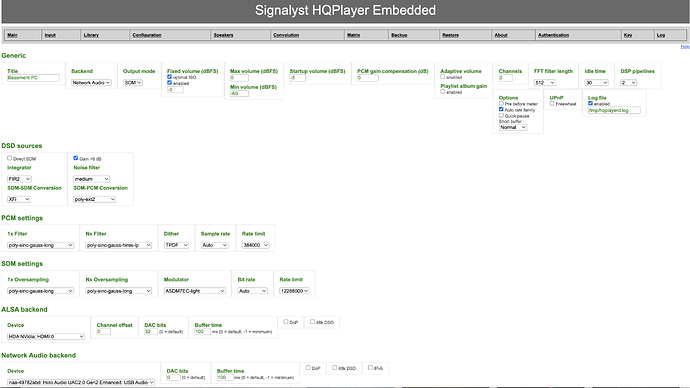The height and width of the screenshot is (388, 690).
Task: Open the Short buffer dropdown
Action: pos(513,127)
